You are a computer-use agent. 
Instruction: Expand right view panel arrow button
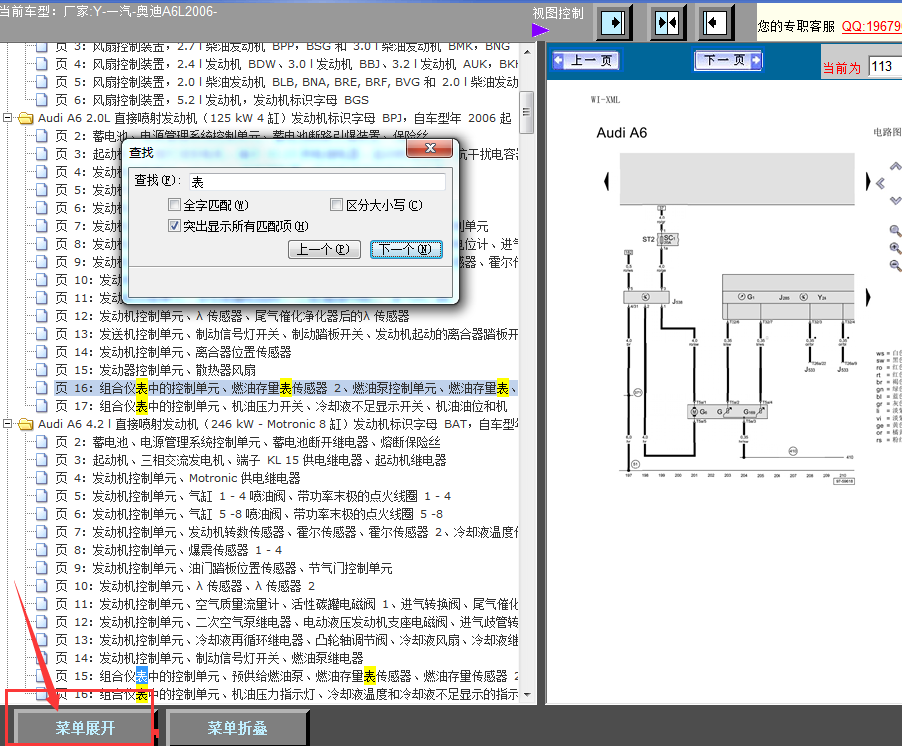(x=614, y=23)
